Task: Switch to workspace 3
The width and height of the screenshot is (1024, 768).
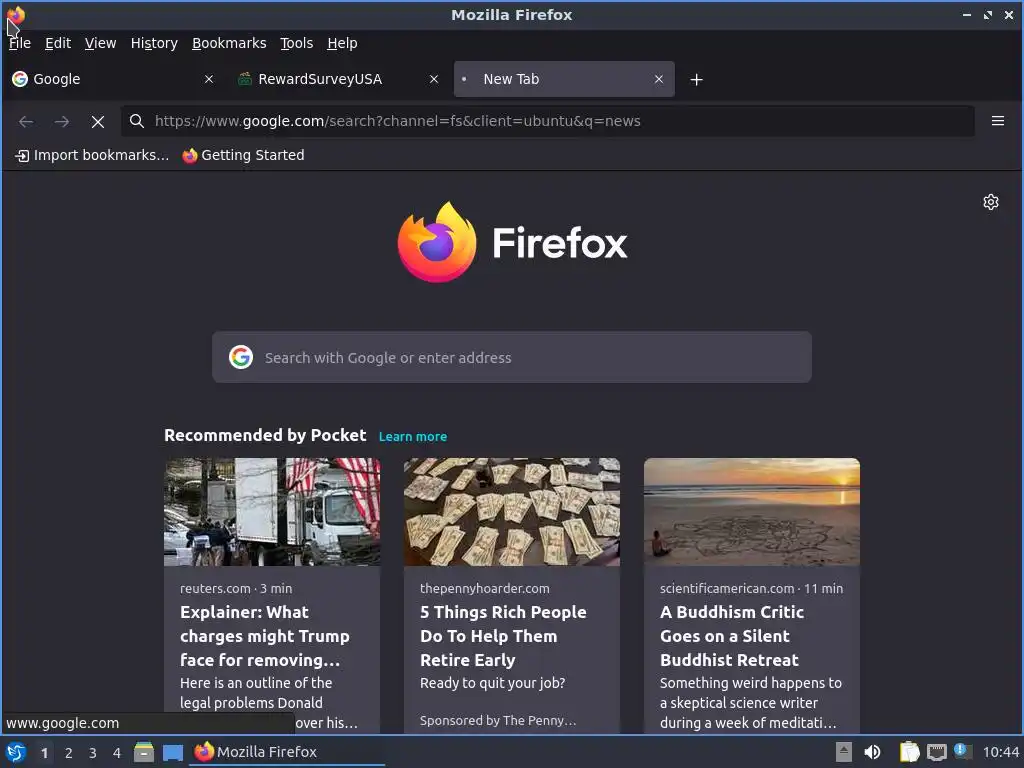Action: [x=93, y=753]
